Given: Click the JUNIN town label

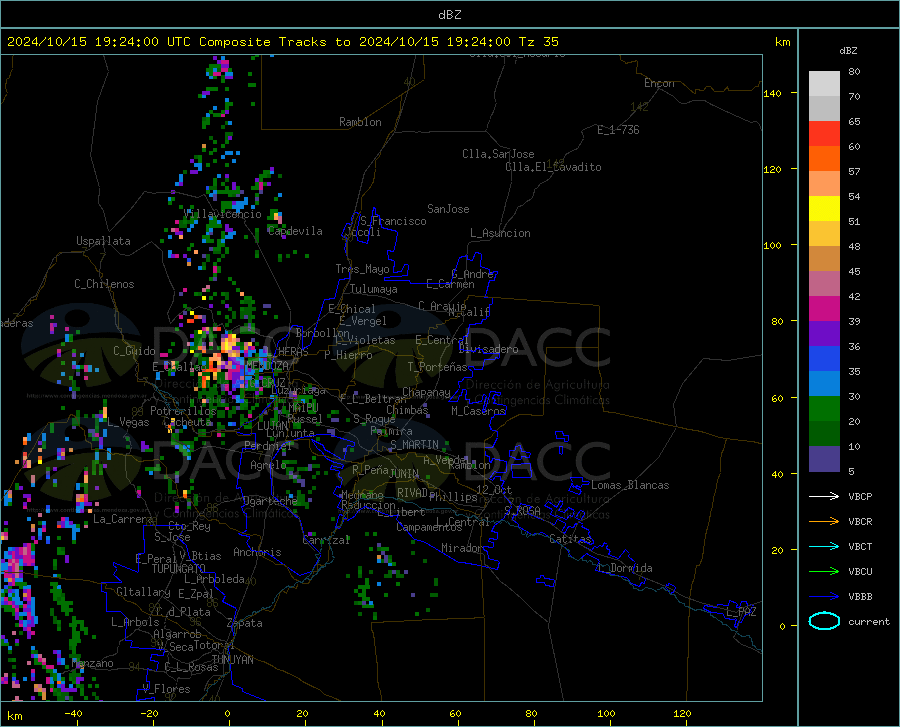Looking at the screenshot, I should click(404, 474).
